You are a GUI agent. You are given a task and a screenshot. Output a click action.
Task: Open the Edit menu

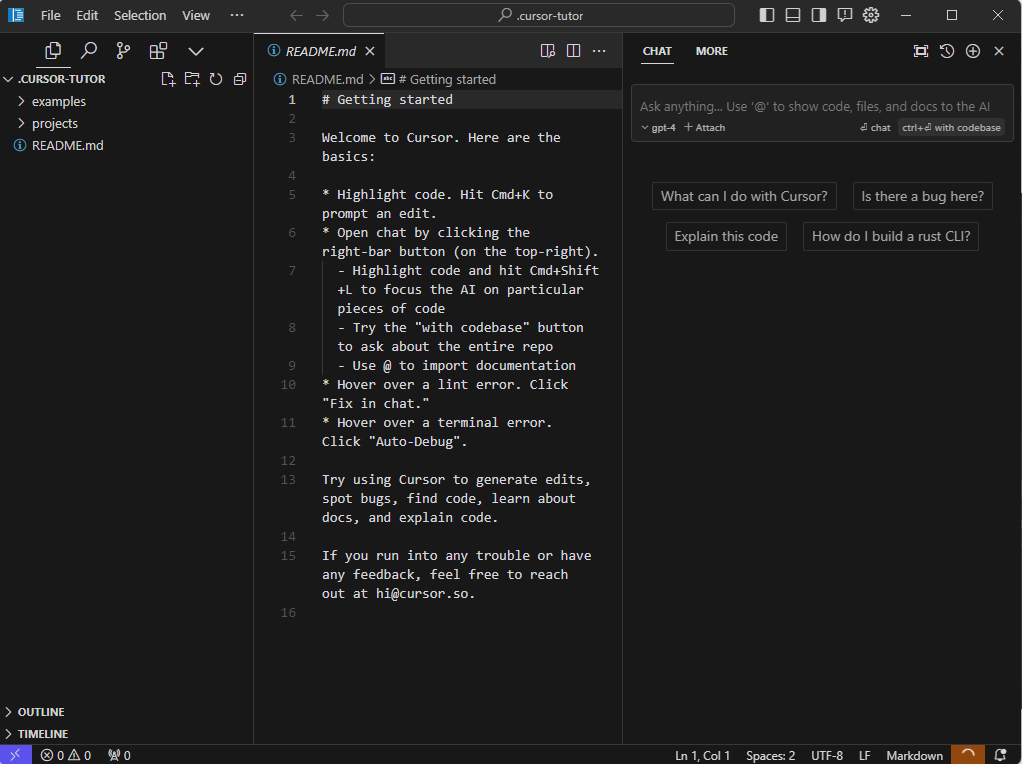(x=87, y=15)
